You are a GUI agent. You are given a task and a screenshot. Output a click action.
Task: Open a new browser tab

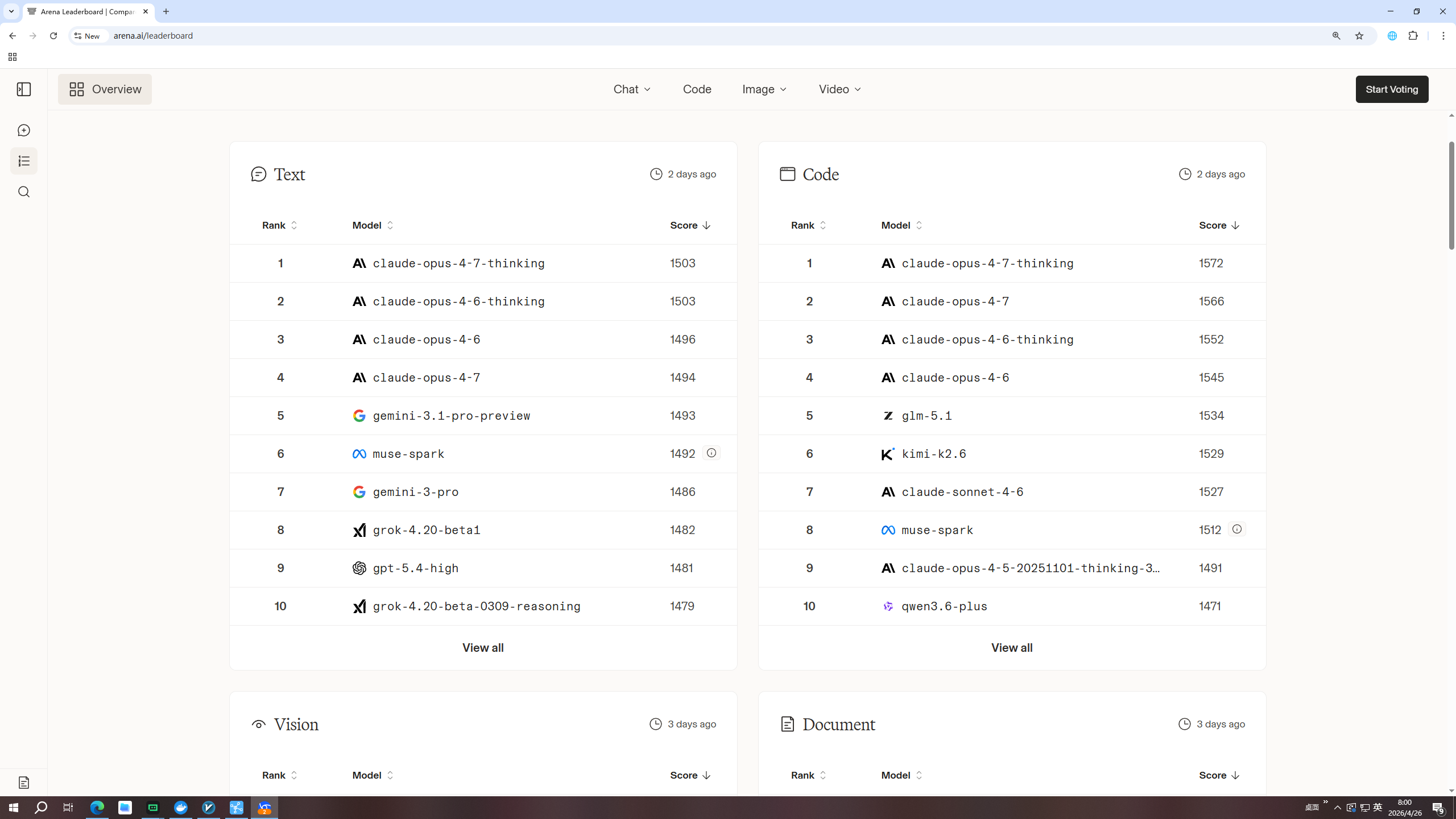click(x=166, y=11)
